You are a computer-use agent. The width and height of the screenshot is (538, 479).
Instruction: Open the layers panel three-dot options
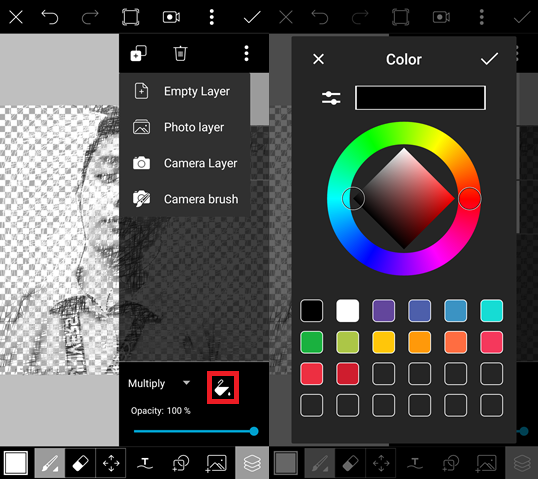(246, 53)
